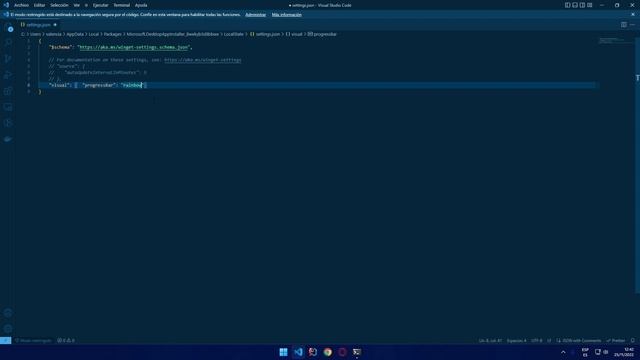Click the Users breadcrumb segment
Viewport: 640px width, 360px height.
click(x=35, y=34)
